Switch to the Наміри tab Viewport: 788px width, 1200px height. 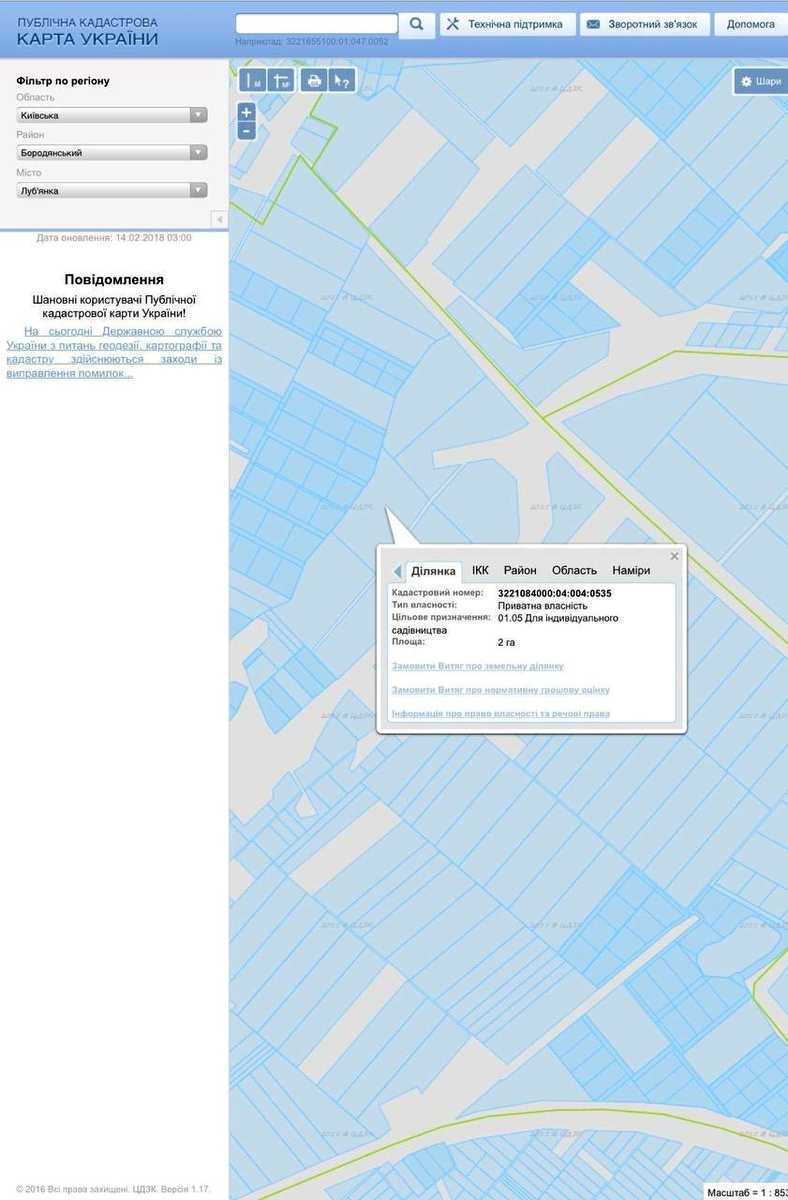click(631, 570)
